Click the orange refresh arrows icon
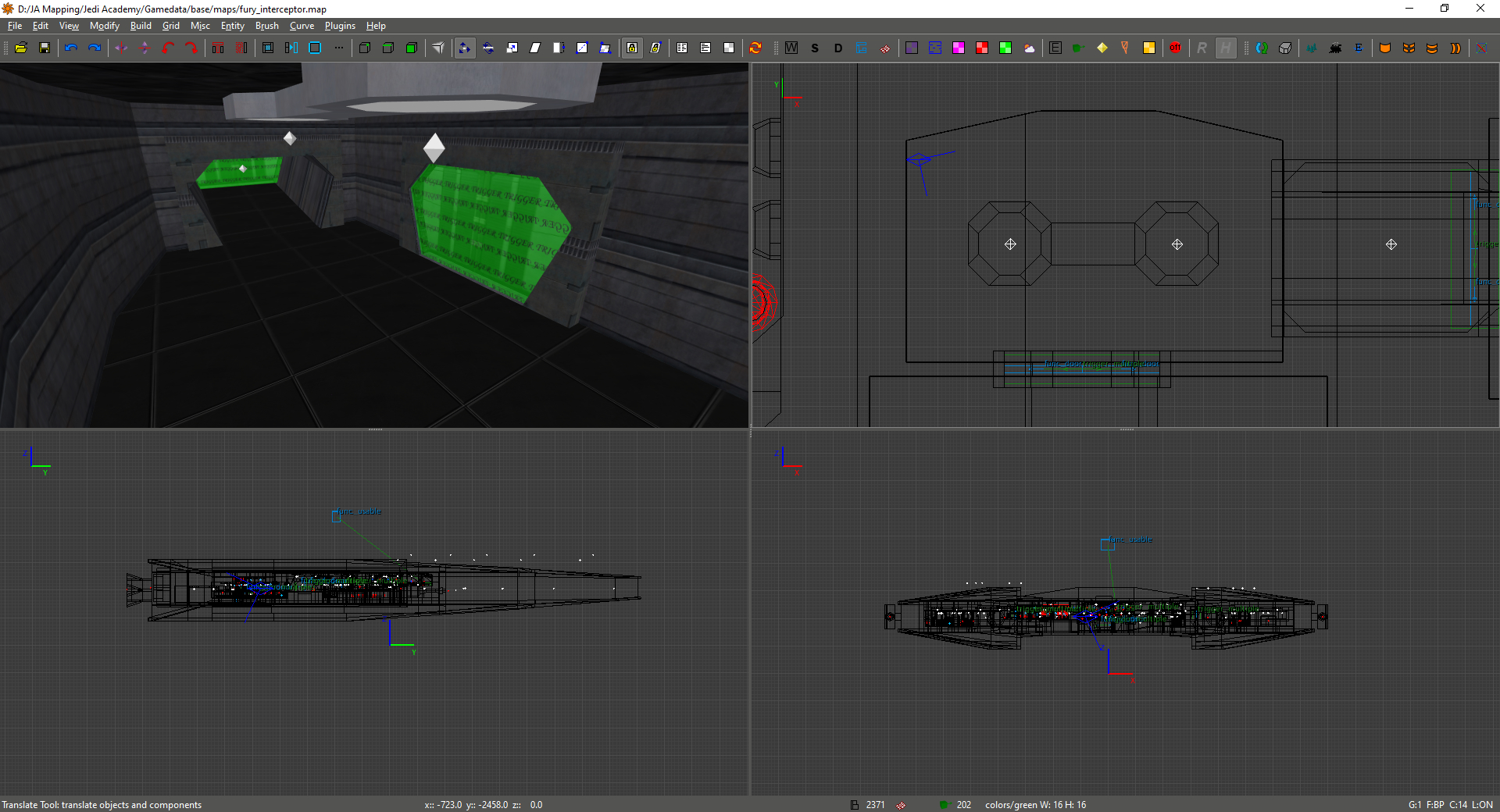 (755, 48)
